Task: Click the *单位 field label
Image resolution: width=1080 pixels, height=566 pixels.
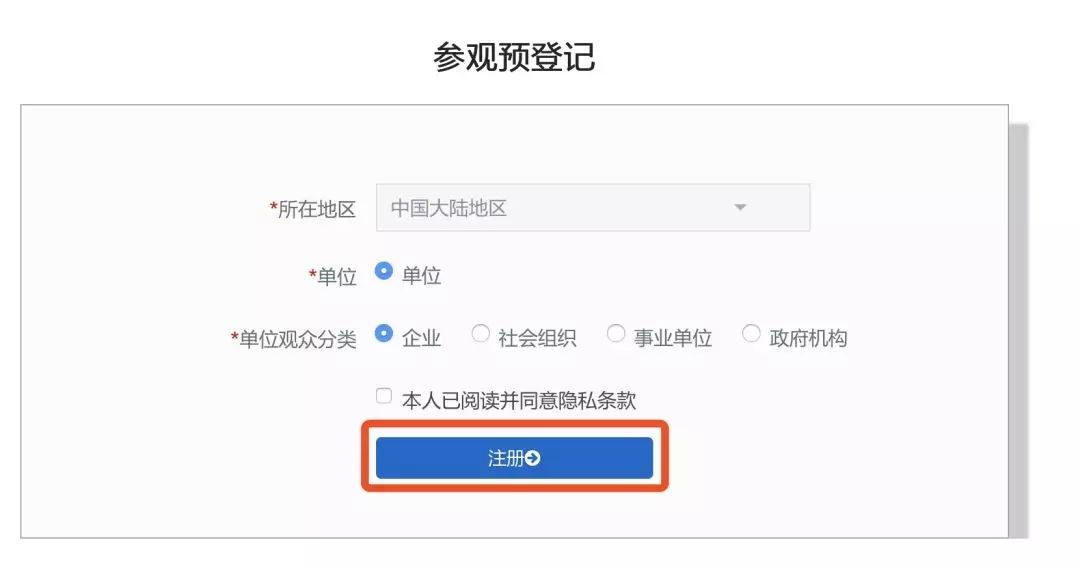Action: coord(332,277)
